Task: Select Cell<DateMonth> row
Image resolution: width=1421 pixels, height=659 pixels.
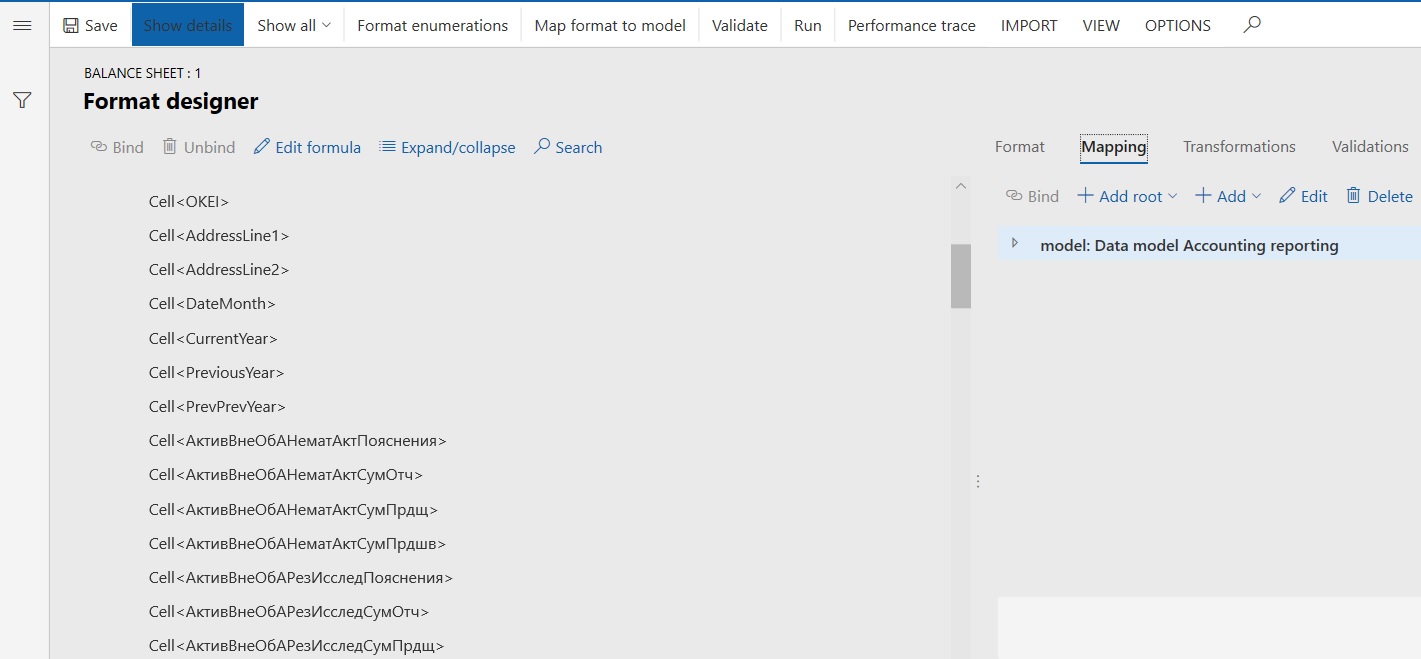Action: pyautogui.click(x=212, y=303)
